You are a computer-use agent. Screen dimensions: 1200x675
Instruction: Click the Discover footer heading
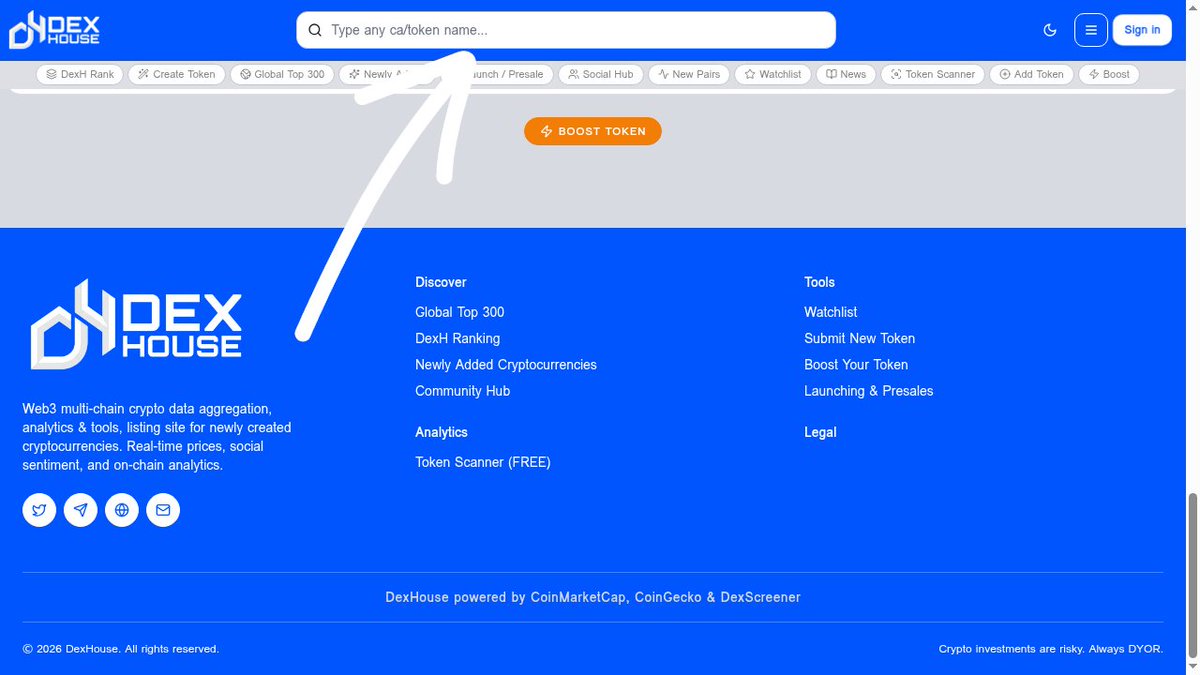(441, 282)
